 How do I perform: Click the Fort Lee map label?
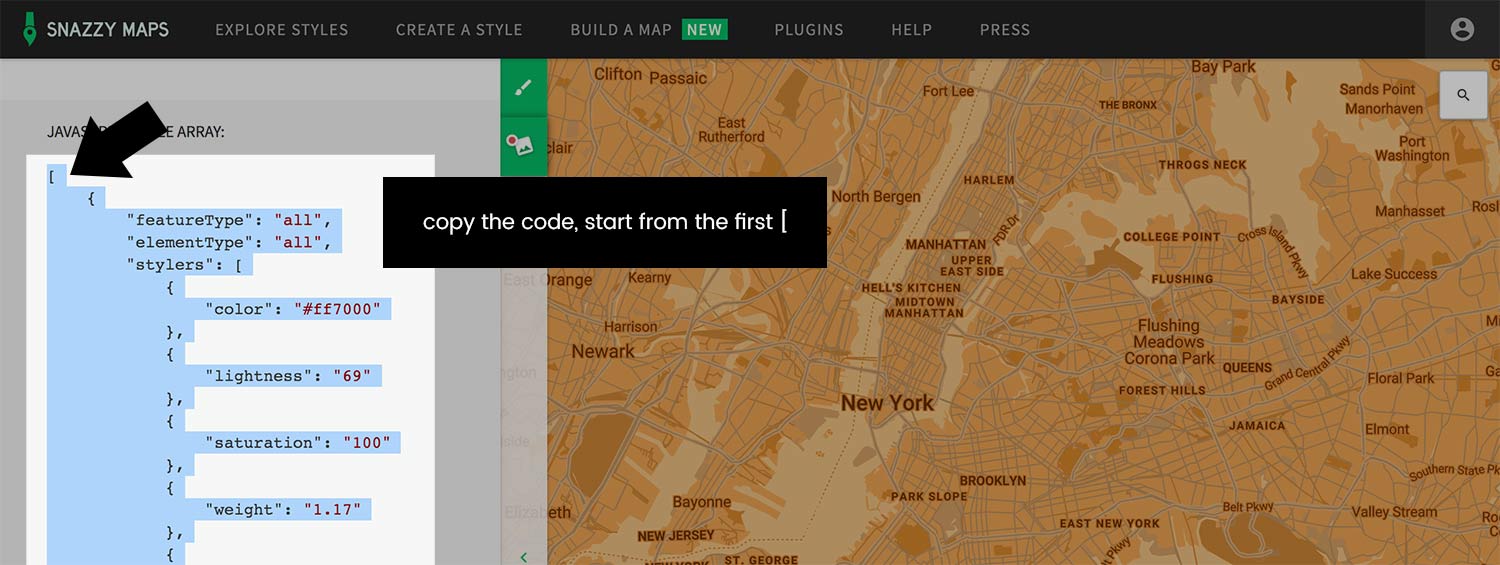tap(948, 91)
